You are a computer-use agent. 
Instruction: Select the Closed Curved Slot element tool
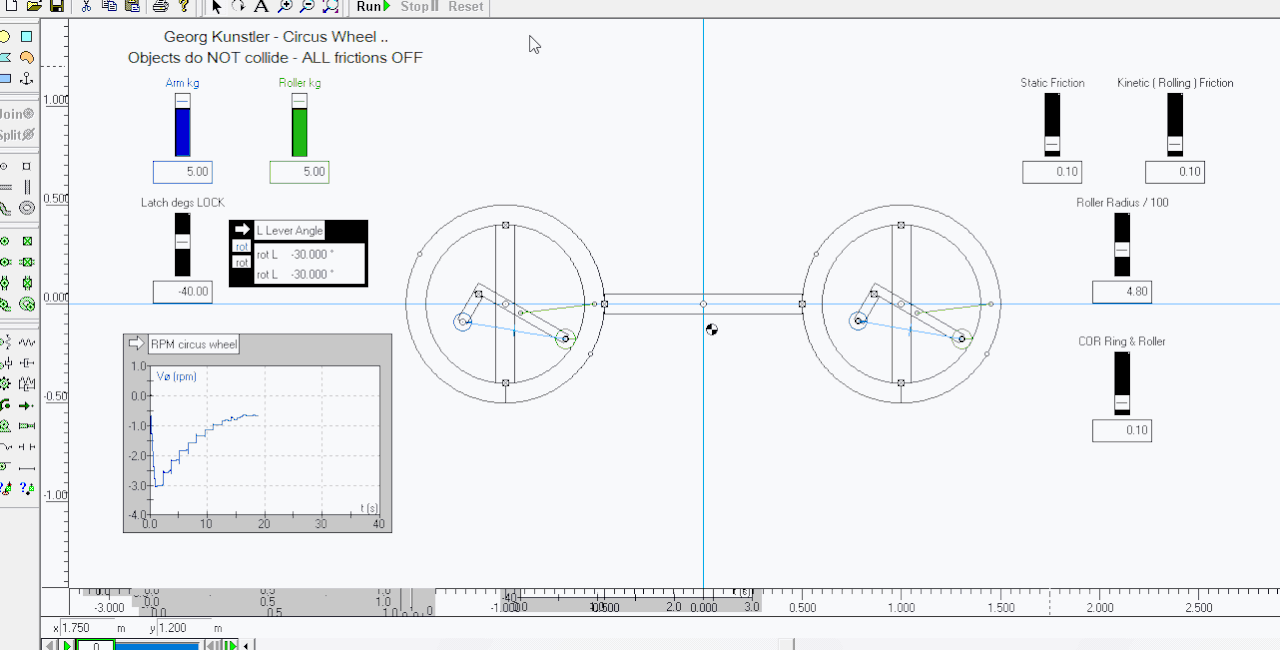tap(27, 208)
